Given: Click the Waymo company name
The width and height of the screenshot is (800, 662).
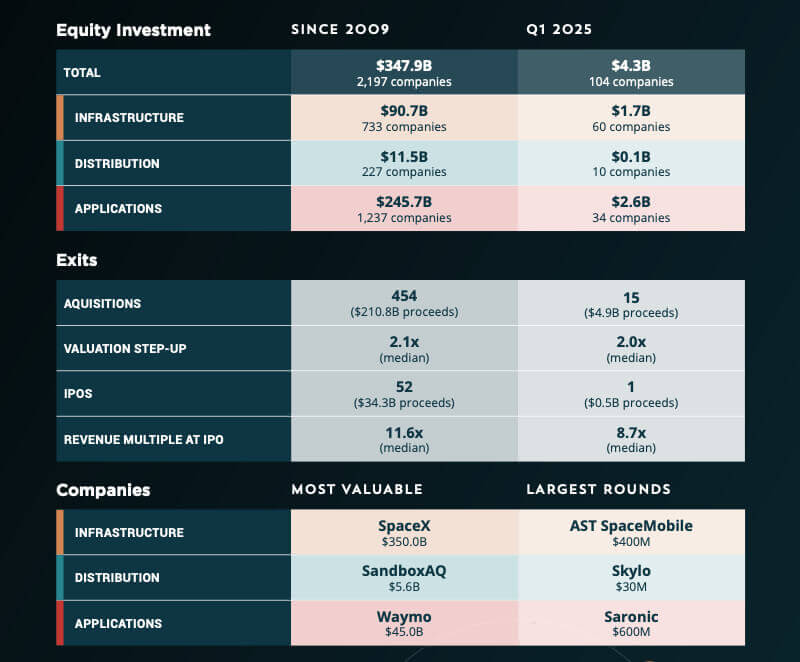Looking at the screenshot, I should (x=404, y=617).
